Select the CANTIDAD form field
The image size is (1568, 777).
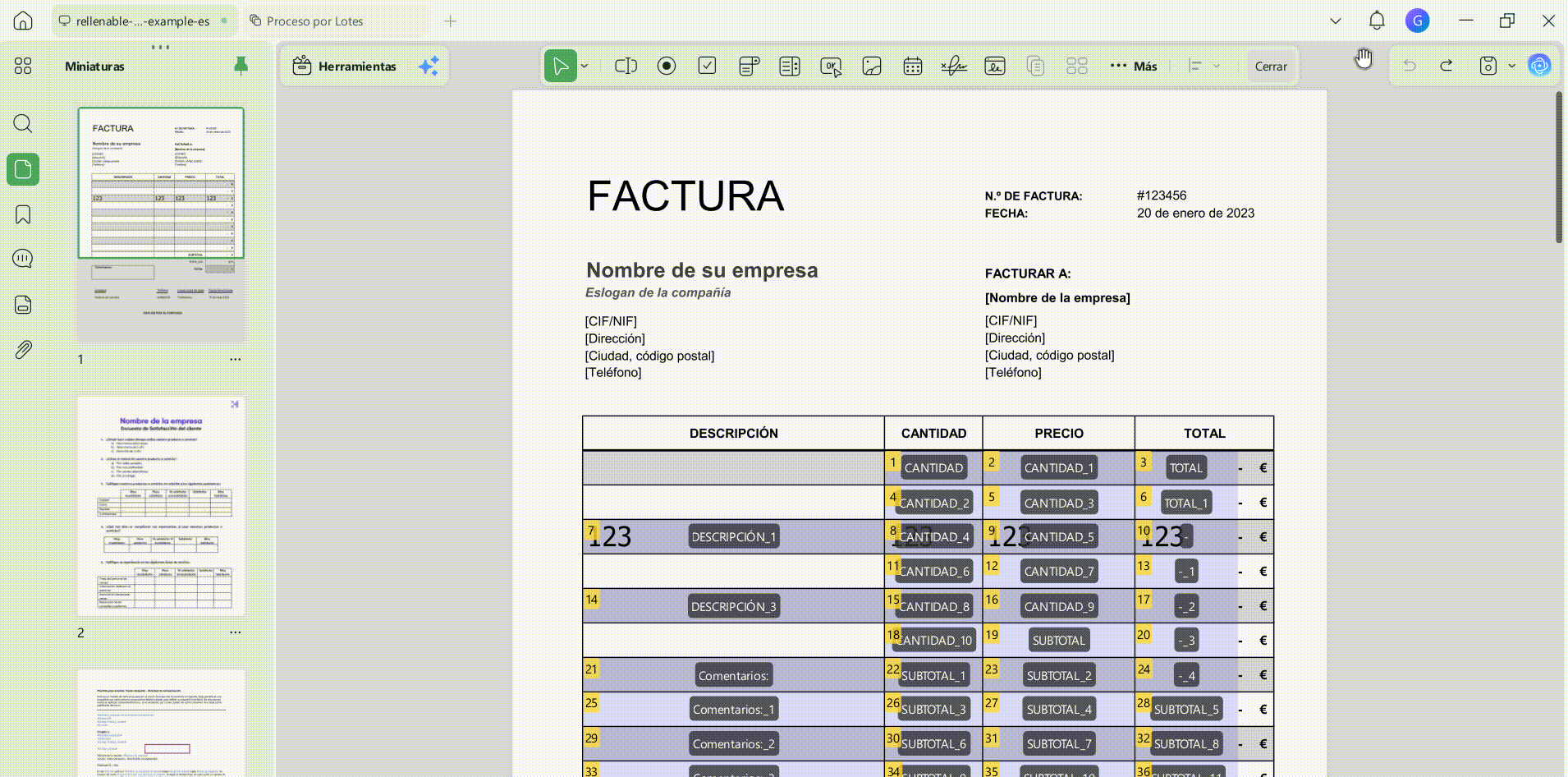pos(933,468)
